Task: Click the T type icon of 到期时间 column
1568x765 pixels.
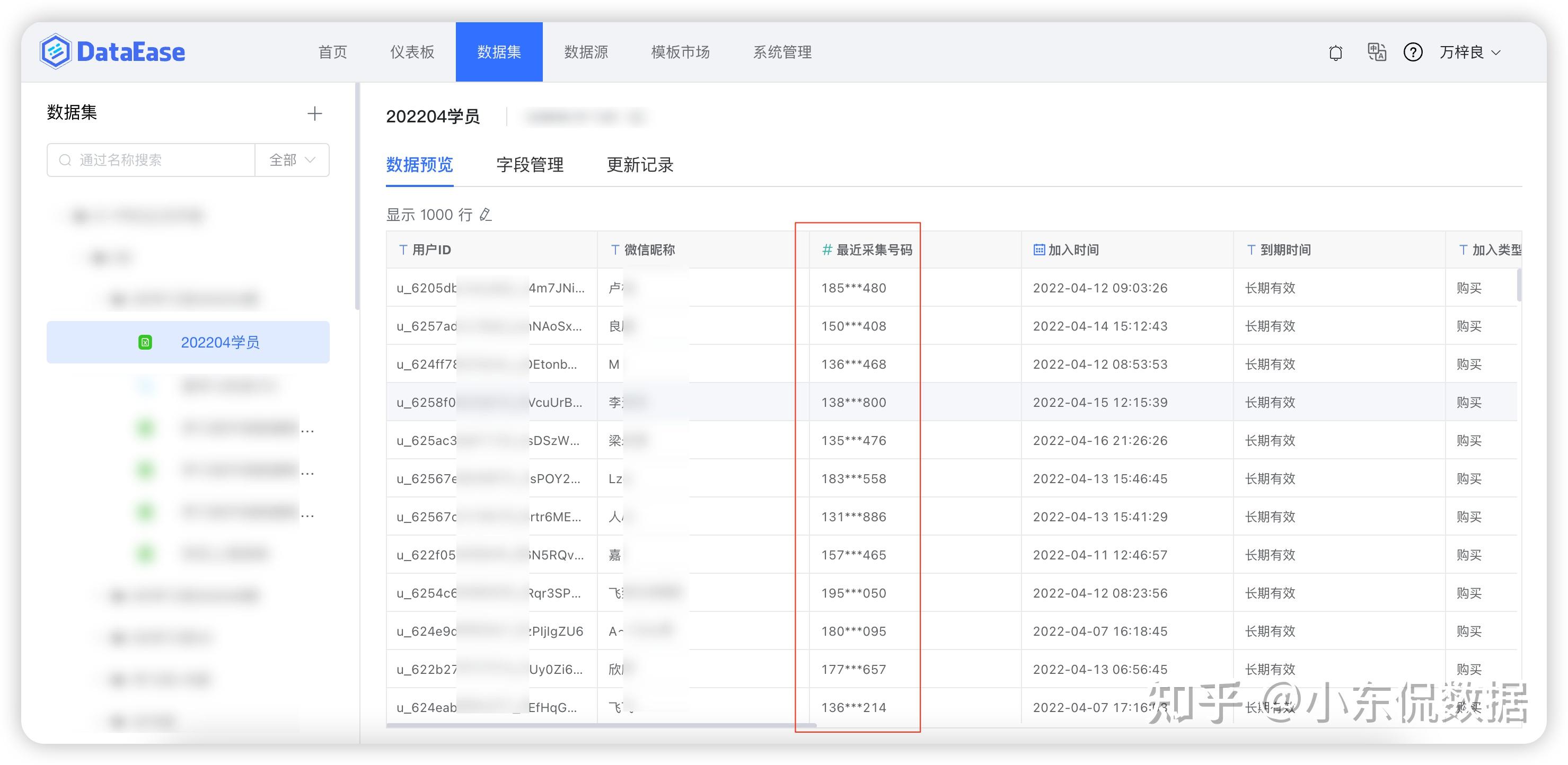Action: click(1251, 250)
